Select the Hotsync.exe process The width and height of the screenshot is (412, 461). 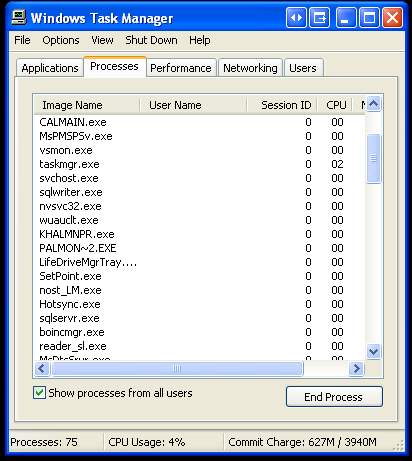click(x=199, y=304)
